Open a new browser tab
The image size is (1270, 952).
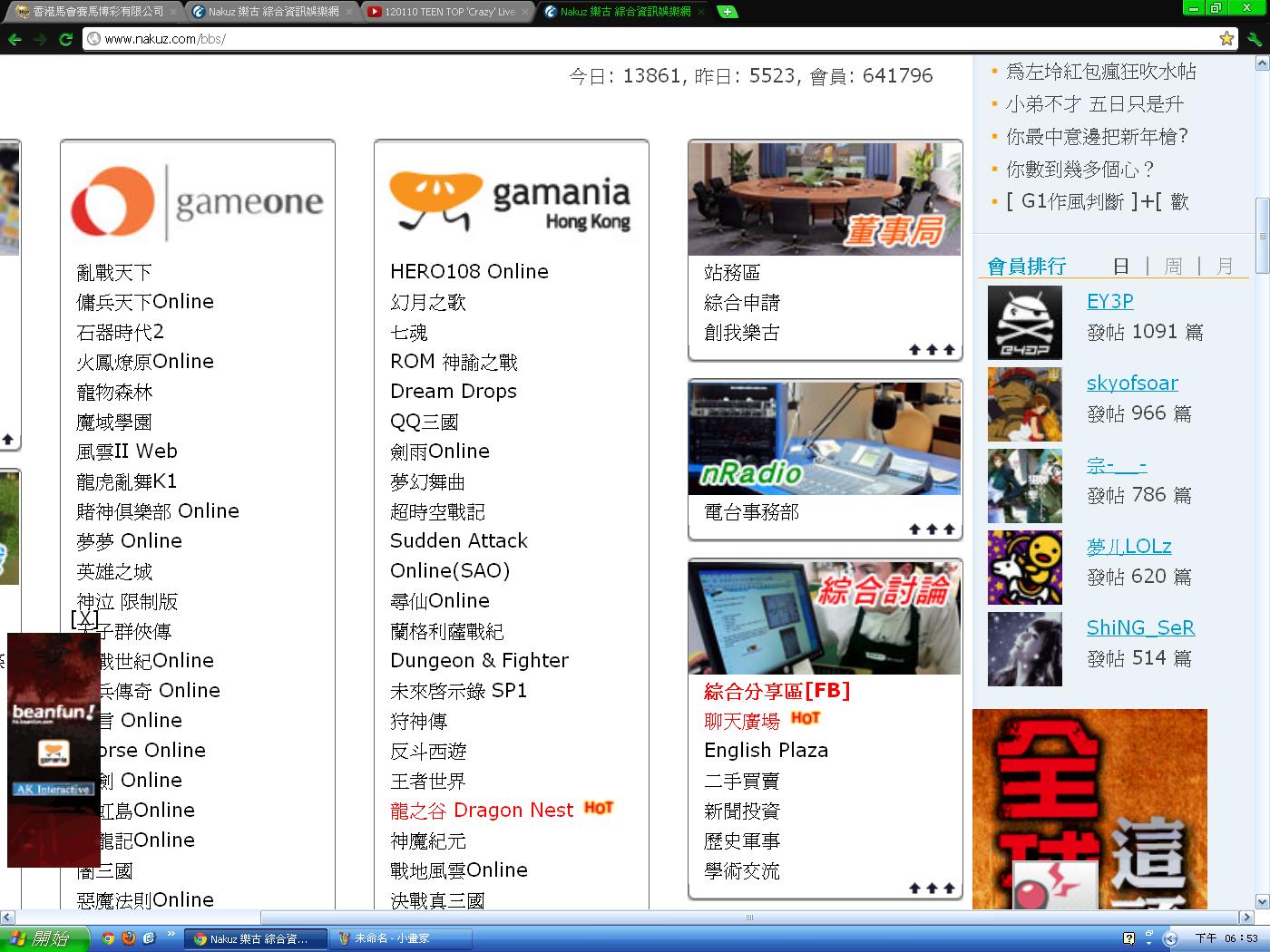pyautogui.click(x=727, y=12)
